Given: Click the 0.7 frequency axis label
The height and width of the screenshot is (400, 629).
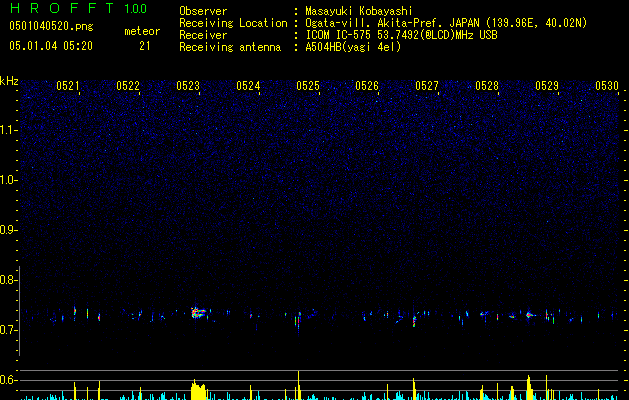Looking at the screenshot, I should click(x=8, y=330).
